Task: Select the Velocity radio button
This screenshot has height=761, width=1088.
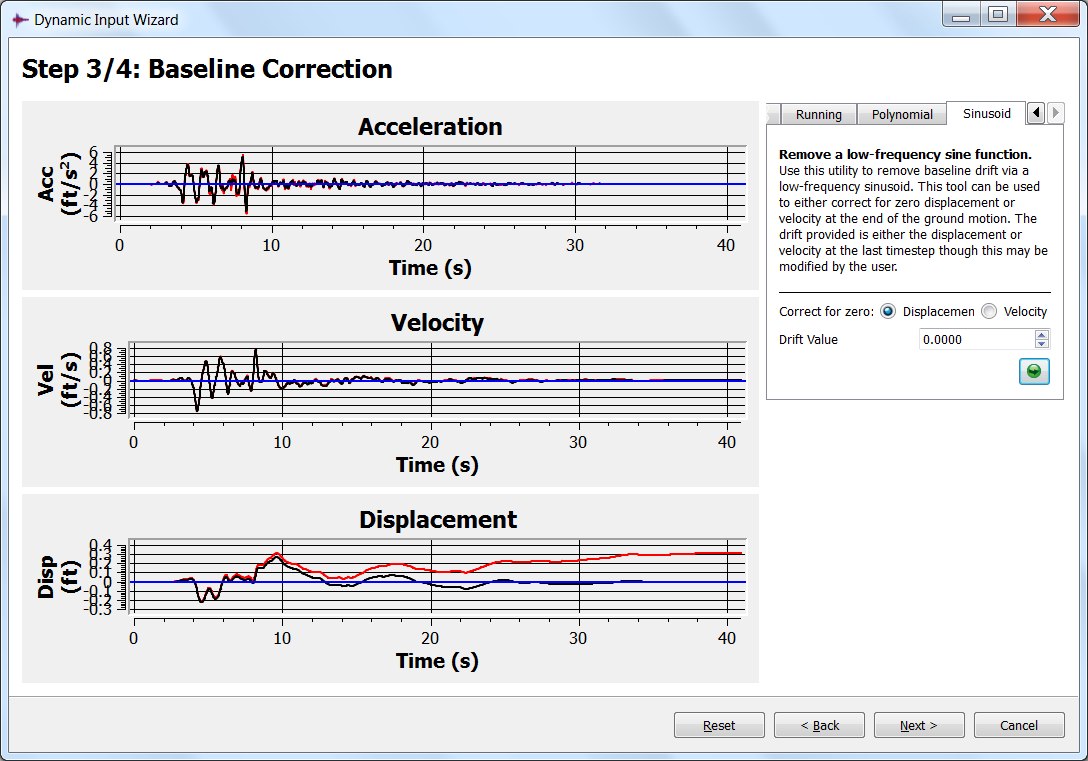Action: (x=989, y=312)
